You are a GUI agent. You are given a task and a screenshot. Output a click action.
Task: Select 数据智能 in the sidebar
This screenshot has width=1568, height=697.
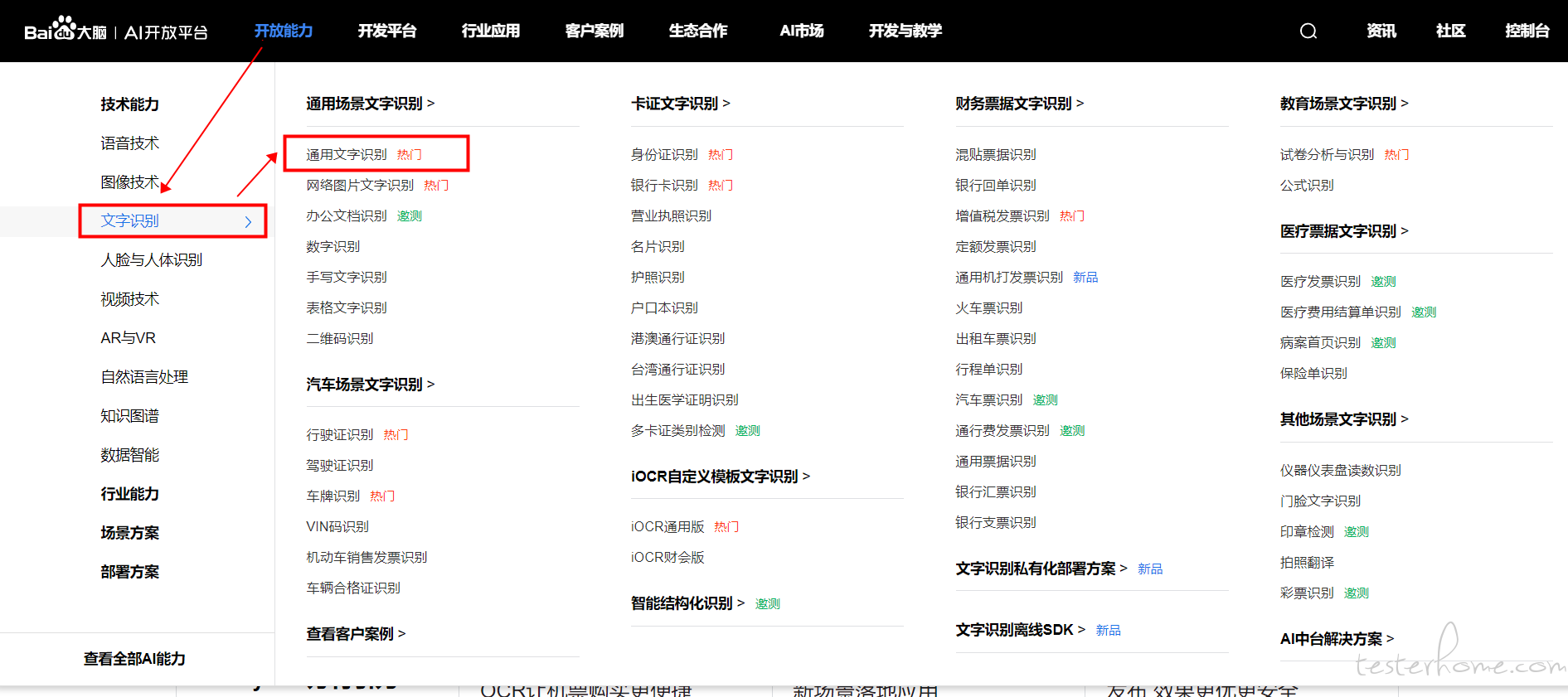coord(130,455)
